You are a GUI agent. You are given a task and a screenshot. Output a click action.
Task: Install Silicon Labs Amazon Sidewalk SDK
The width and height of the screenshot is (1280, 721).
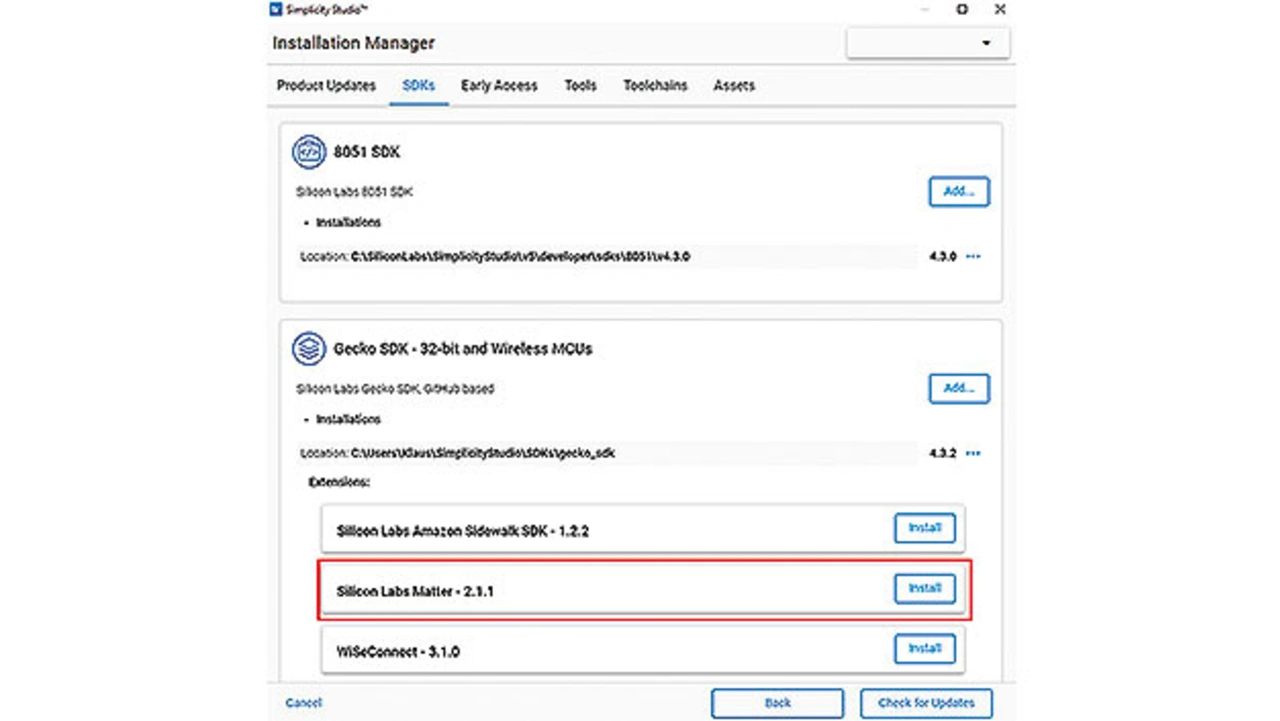point(924,528)
